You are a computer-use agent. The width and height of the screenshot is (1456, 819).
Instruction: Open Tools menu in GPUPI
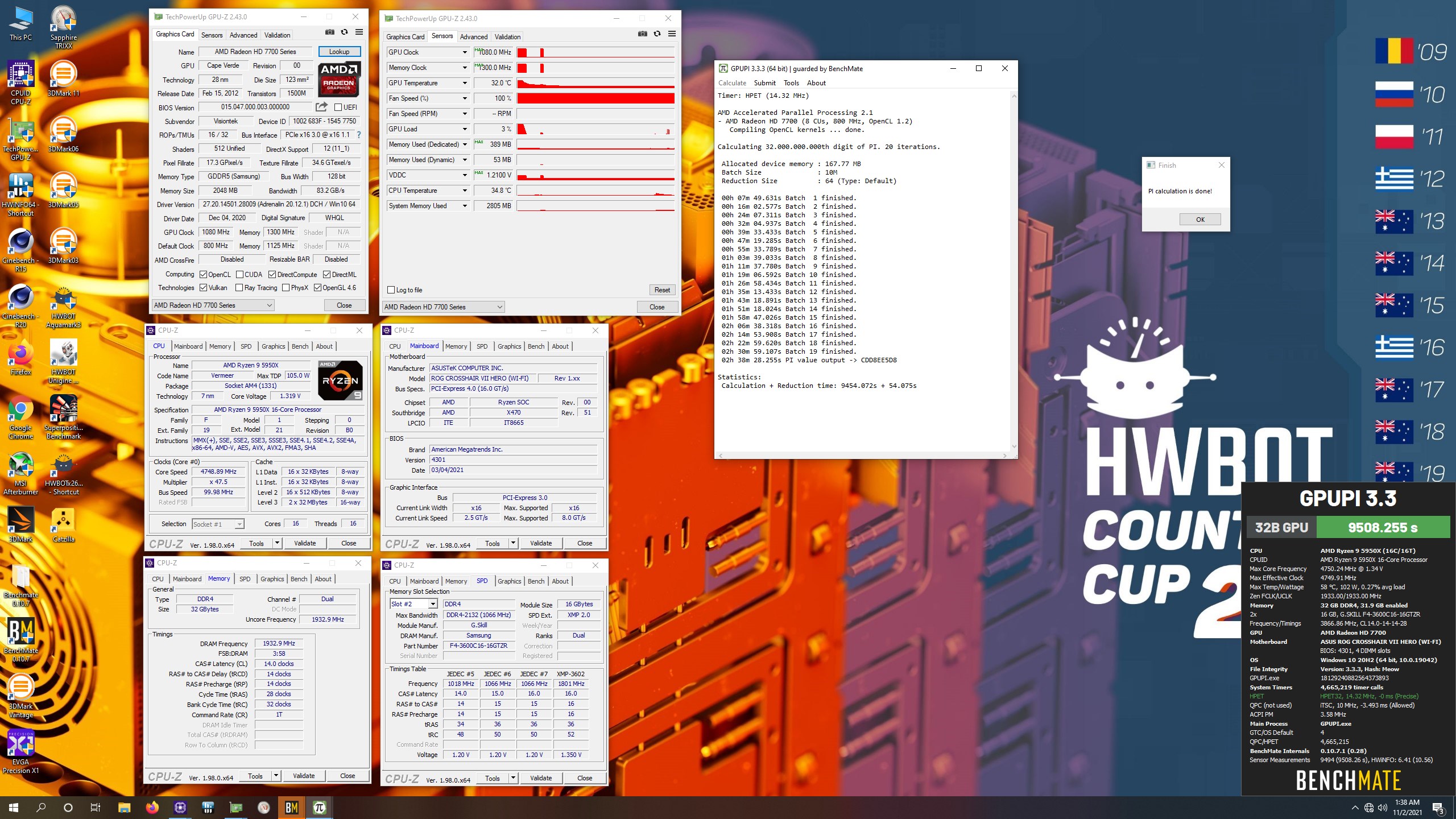[x=791, y=83]
